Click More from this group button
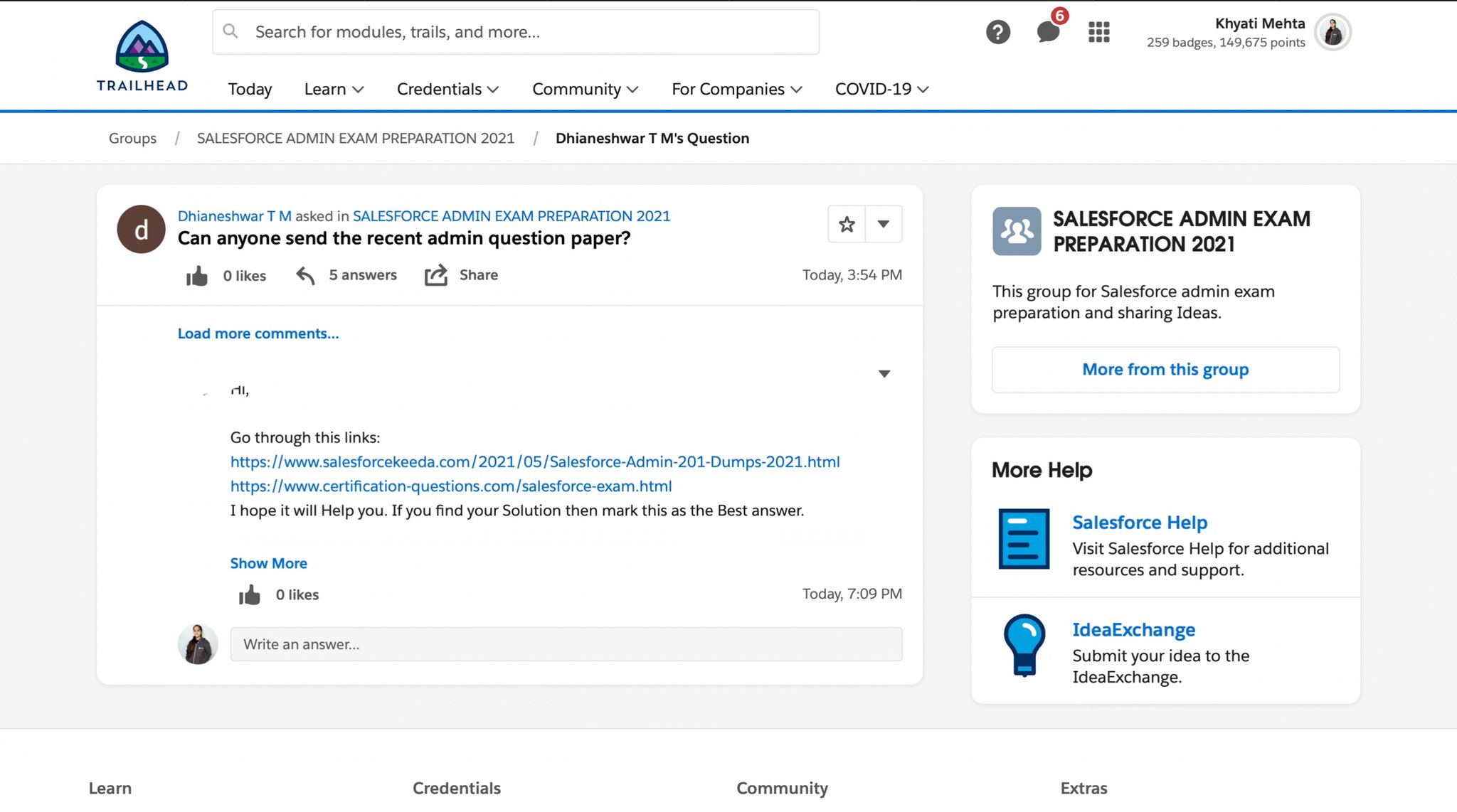1457x812 pixels. [1165, 370]
